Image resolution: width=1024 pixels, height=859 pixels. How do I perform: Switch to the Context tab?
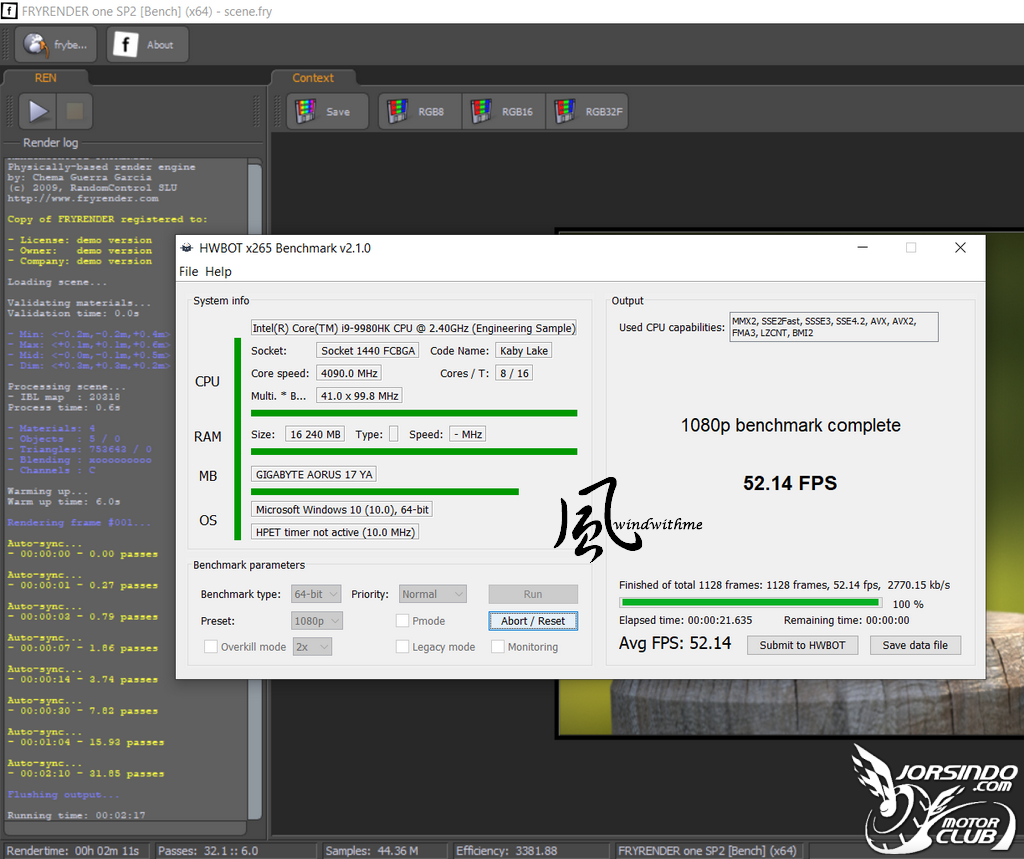coord(313,78)
